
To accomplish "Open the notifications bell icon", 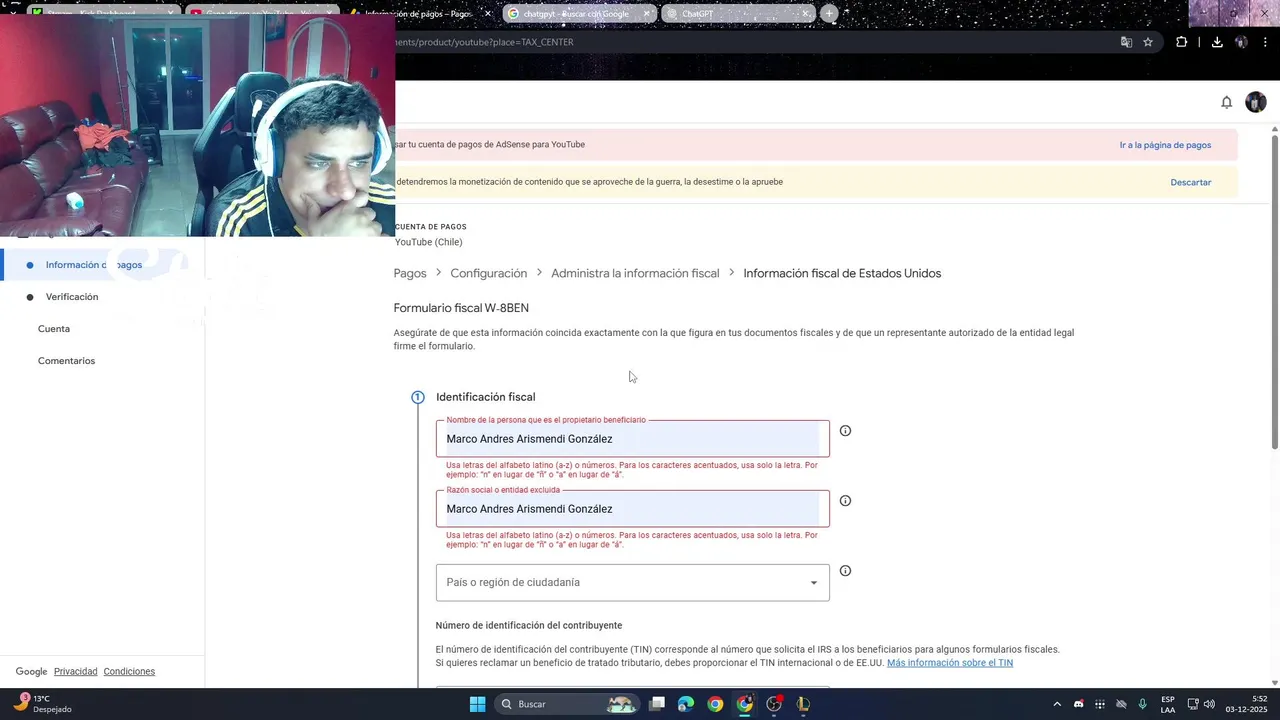I will pyautogui.click(x=1227, y=102).
